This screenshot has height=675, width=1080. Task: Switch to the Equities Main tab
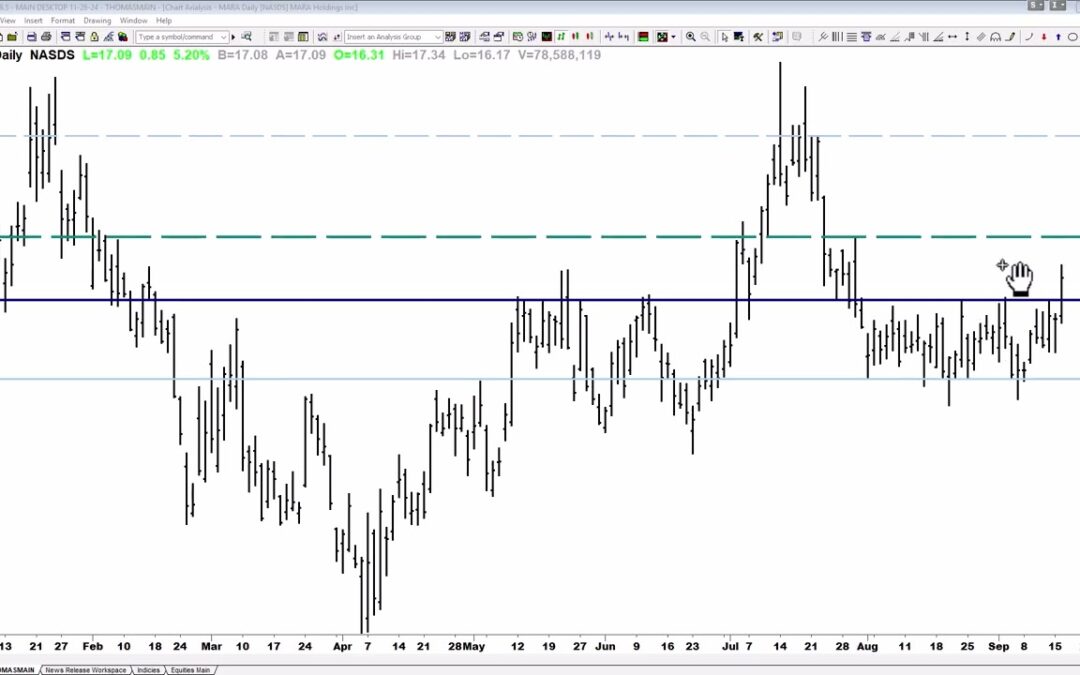[189, 670]
